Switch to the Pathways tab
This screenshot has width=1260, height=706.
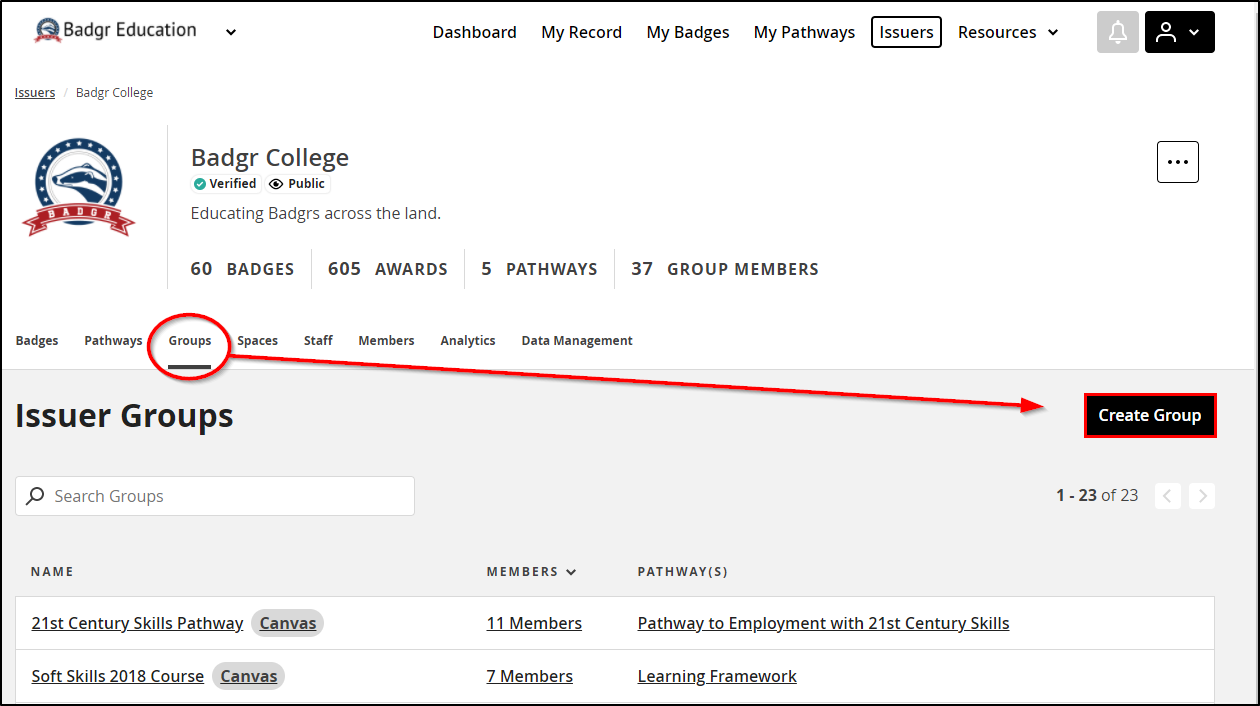tap(113, 341)
